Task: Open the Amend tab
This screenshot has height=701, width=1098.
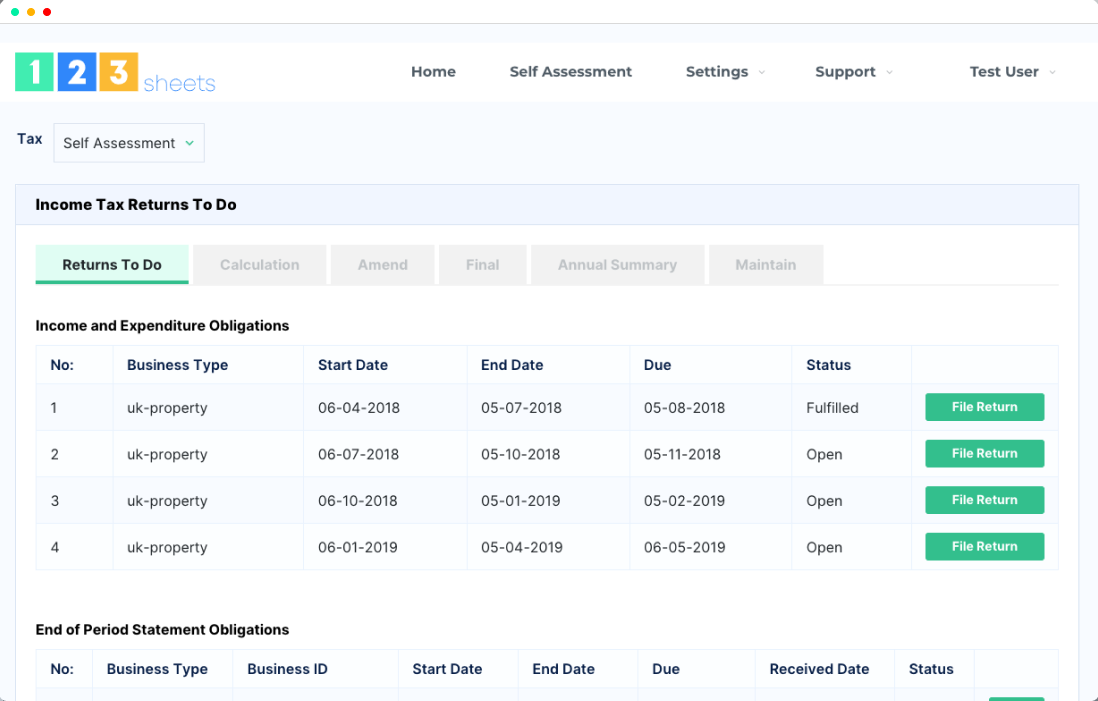Action: 382,264
